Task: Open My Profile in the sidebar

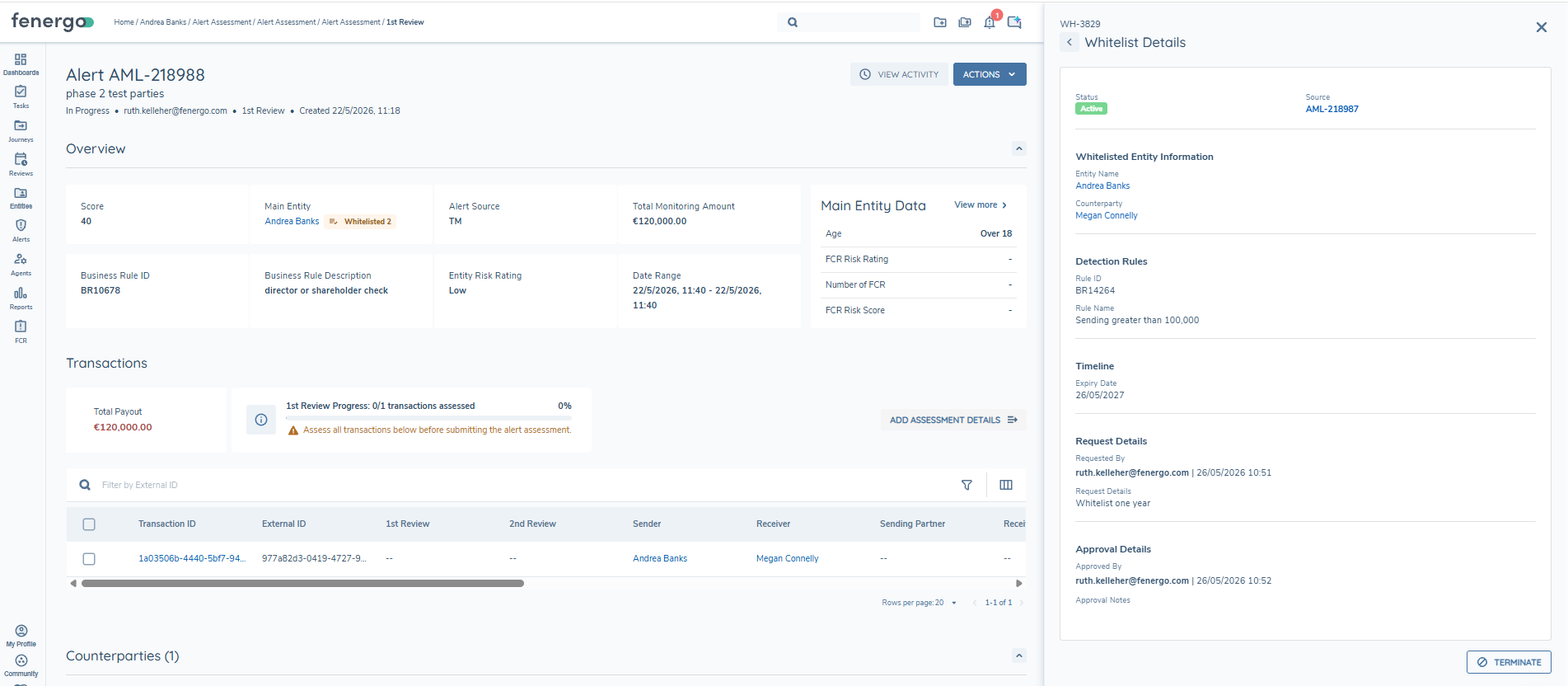Action: [21, 636]
